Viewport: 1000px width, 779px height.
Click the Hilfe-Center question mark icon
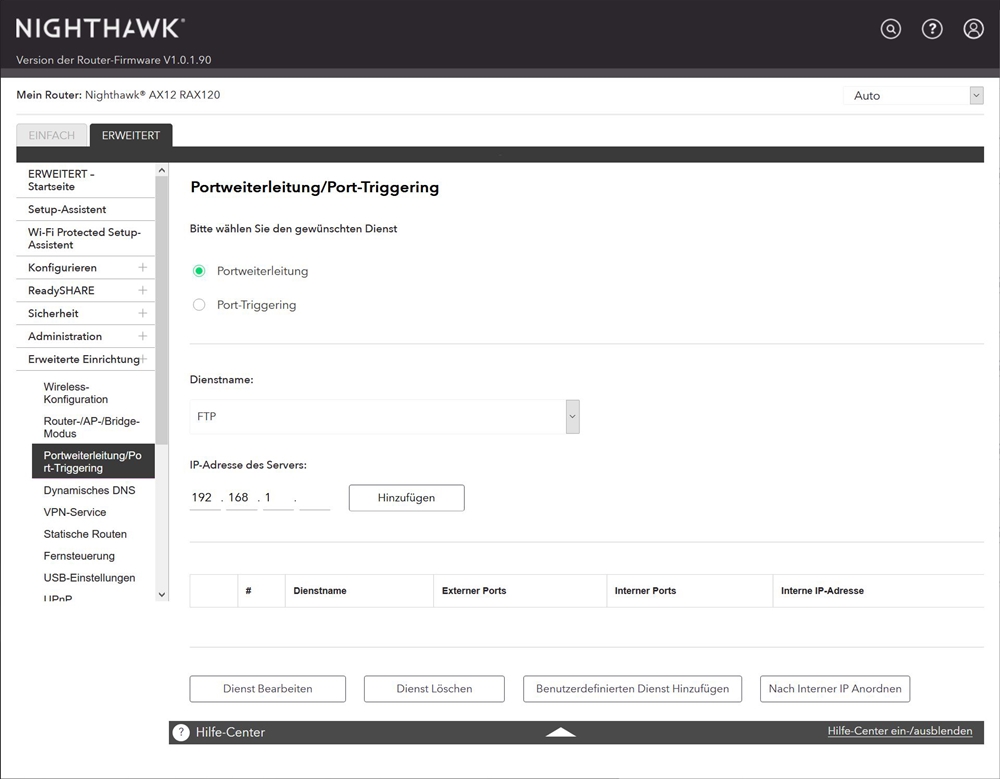(x=181, y=732)
